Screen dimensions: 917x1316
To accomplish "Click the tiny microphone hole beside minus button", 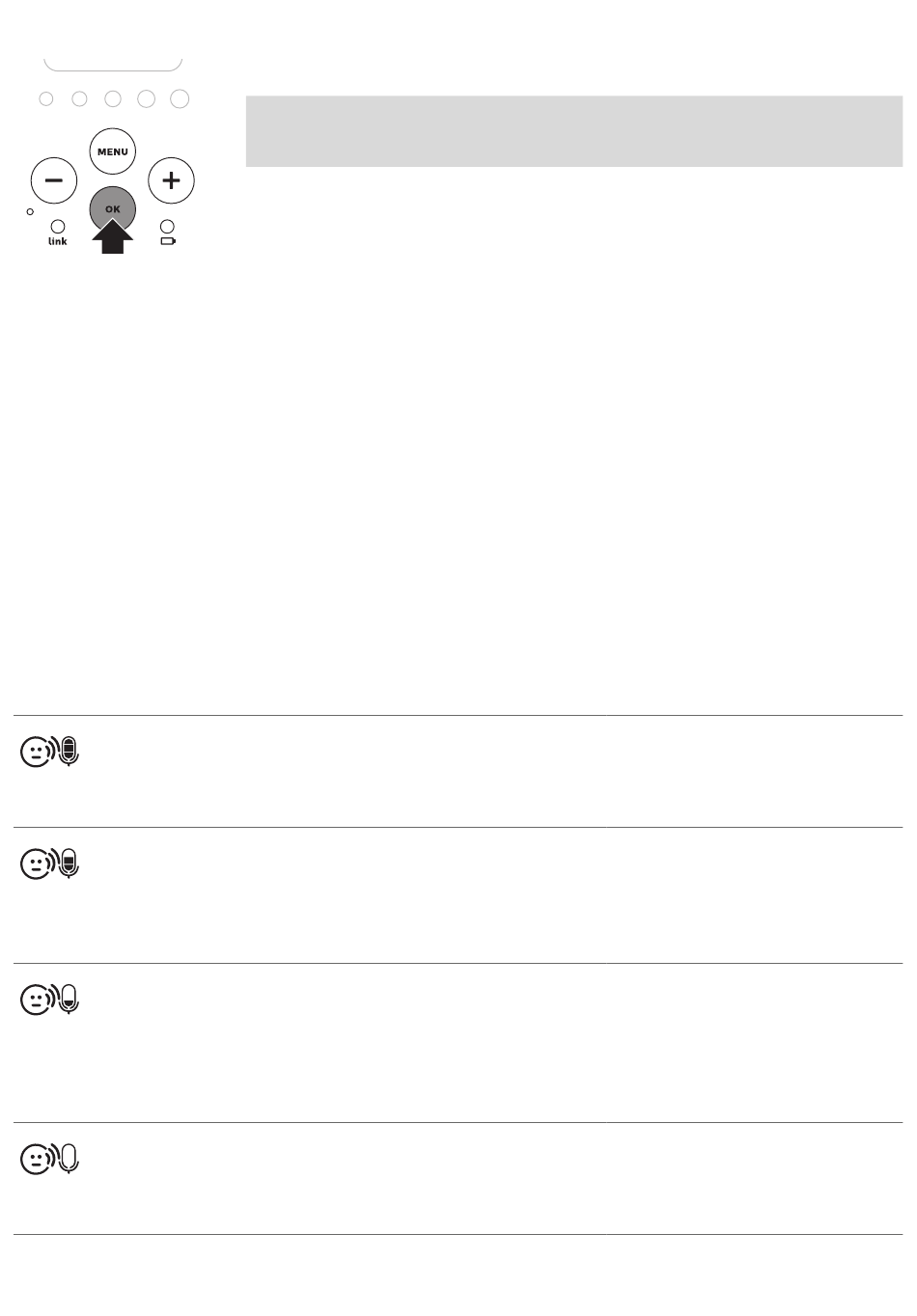I will [x=30, y=210].
